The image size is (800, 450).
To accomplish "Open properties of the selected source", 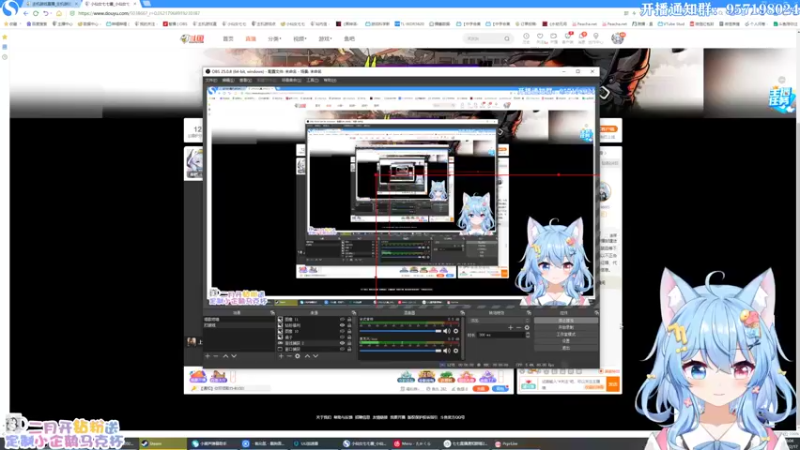I will tap(297, 356).
